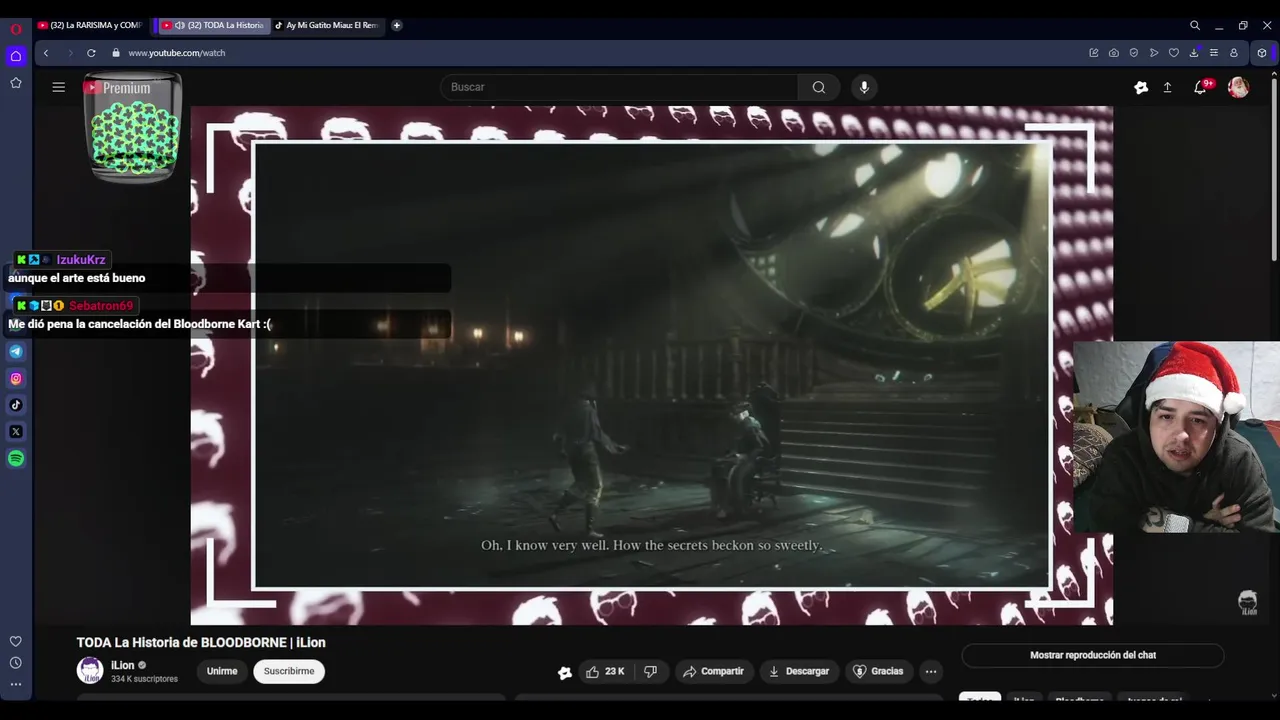Open the privacy shield icon
Viewport: 1280px width, 720px height.
(x=1134, y=53)
